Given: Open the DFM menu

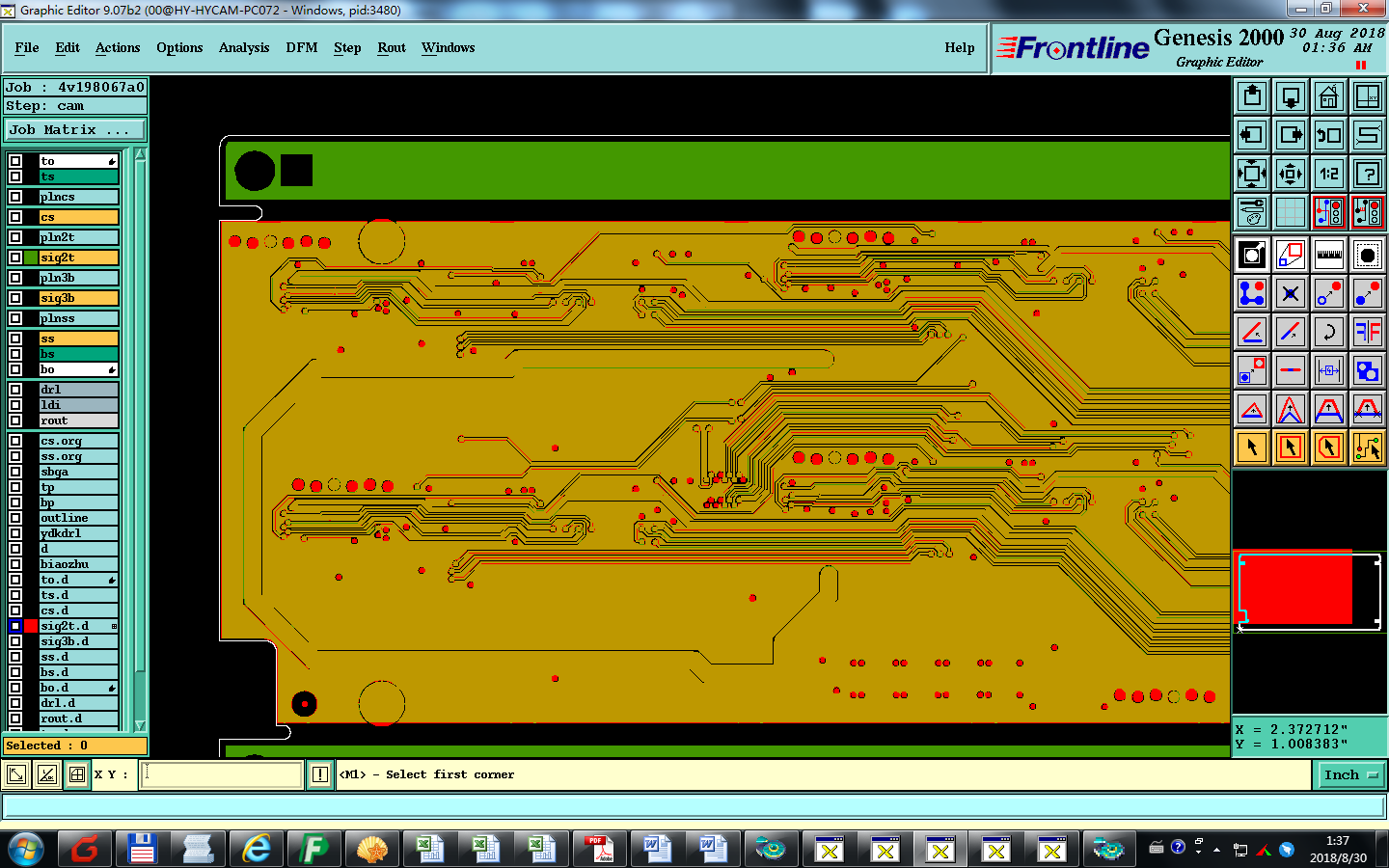Looking at the screenshot, I should (302, 47).
